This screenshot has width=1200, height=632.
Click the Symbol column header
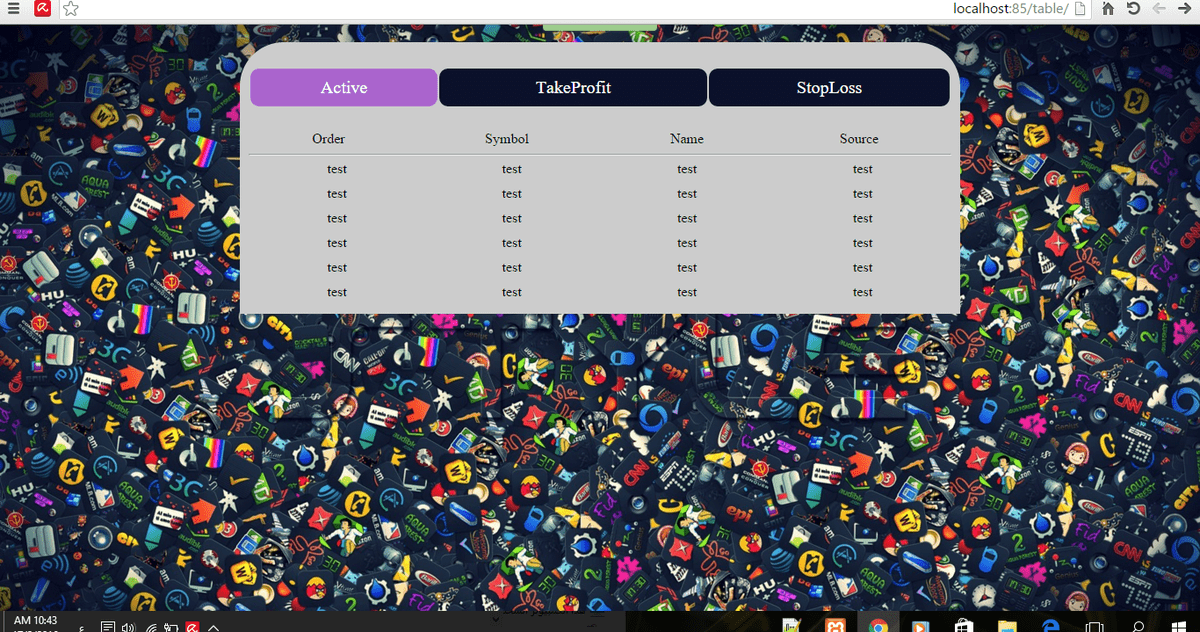click(506, 139)
